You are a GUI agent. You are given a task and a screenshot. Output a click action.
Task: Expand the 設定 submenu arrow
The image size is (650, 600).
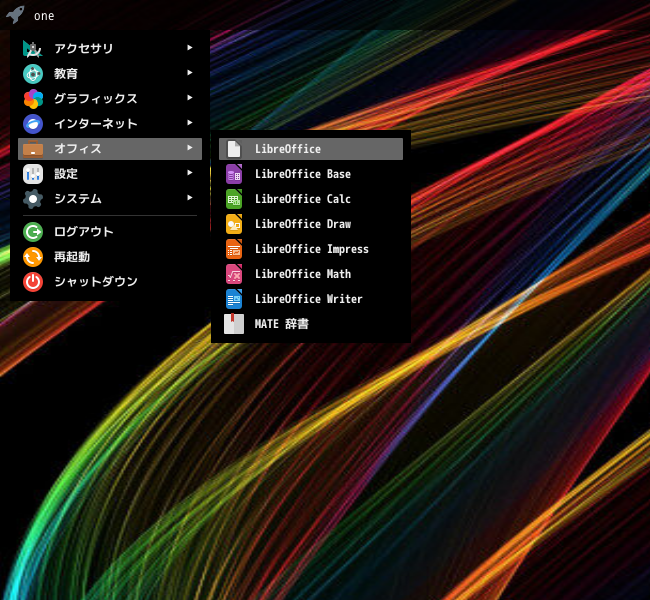pos(189,172)
